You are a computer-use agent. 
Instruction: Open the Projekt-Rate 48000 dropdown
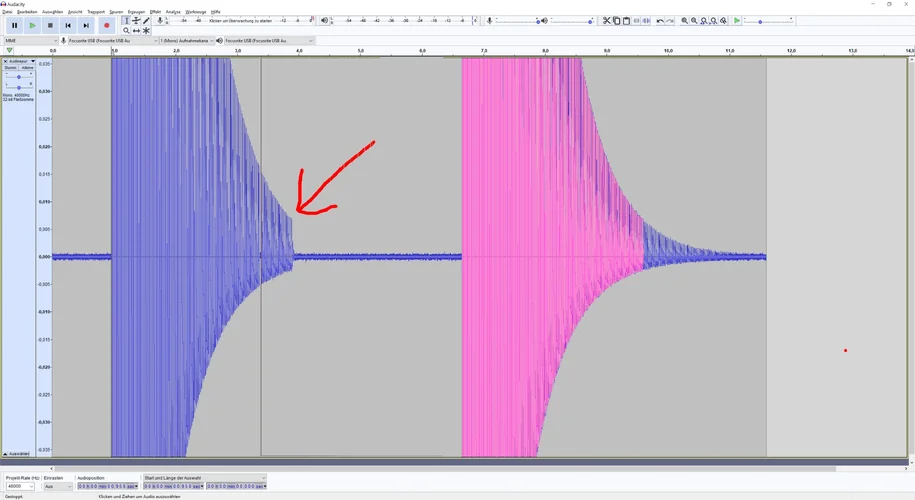click(20, 486)
